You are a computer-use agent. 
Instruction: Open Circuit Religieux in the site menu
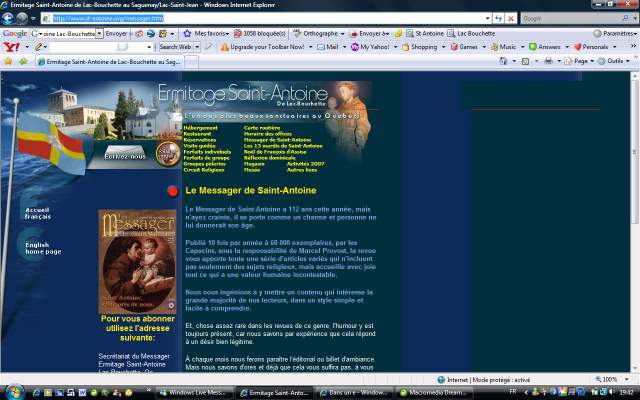pos(204,170)
